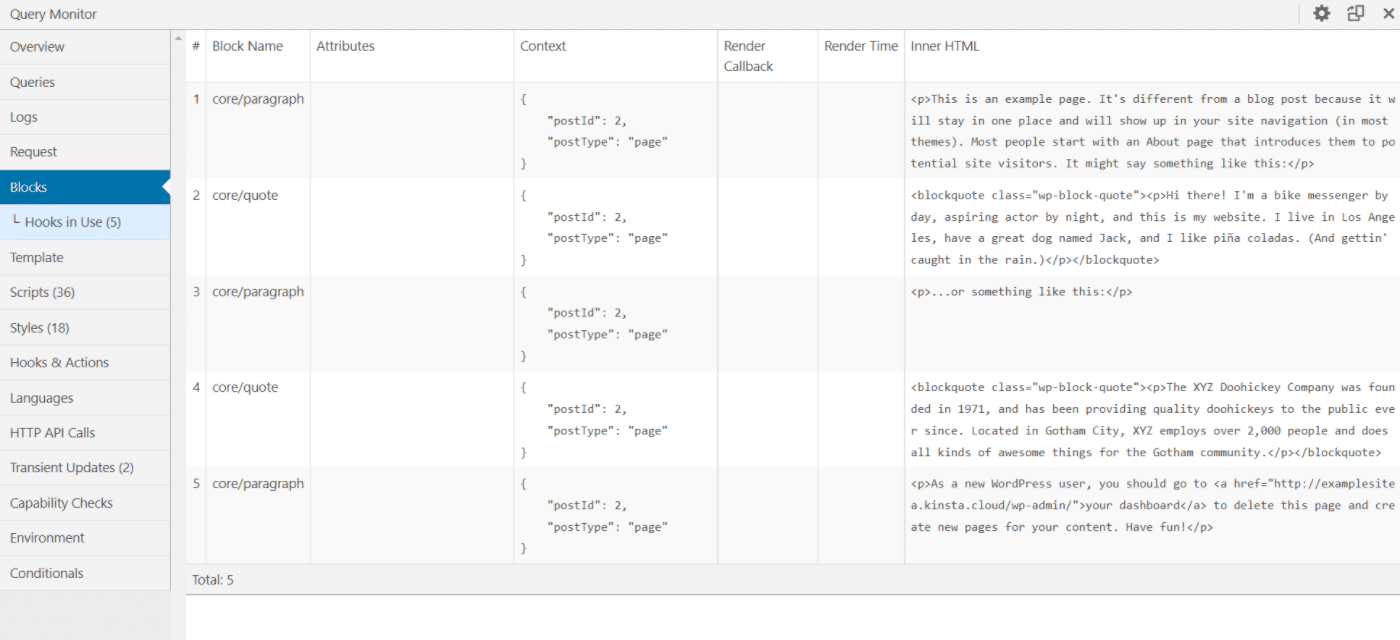Open the Request section
The width and height of the screenshot is (1400, 640).
coord(31,151)
